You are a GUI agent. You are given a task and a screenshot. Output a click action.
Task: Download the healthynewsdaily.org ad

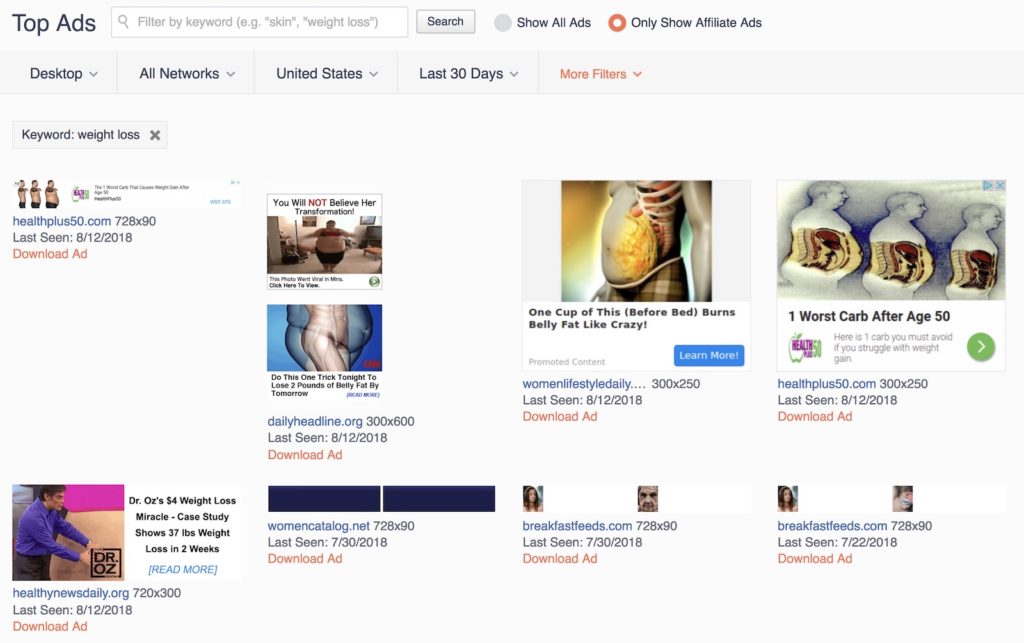click(x=50, y=626)
